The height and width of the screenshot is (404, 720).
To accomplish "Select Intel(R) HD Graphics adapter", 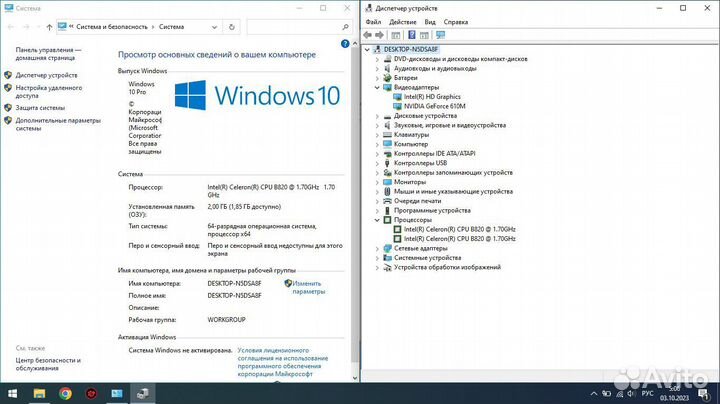I will [x=432, y=97].
